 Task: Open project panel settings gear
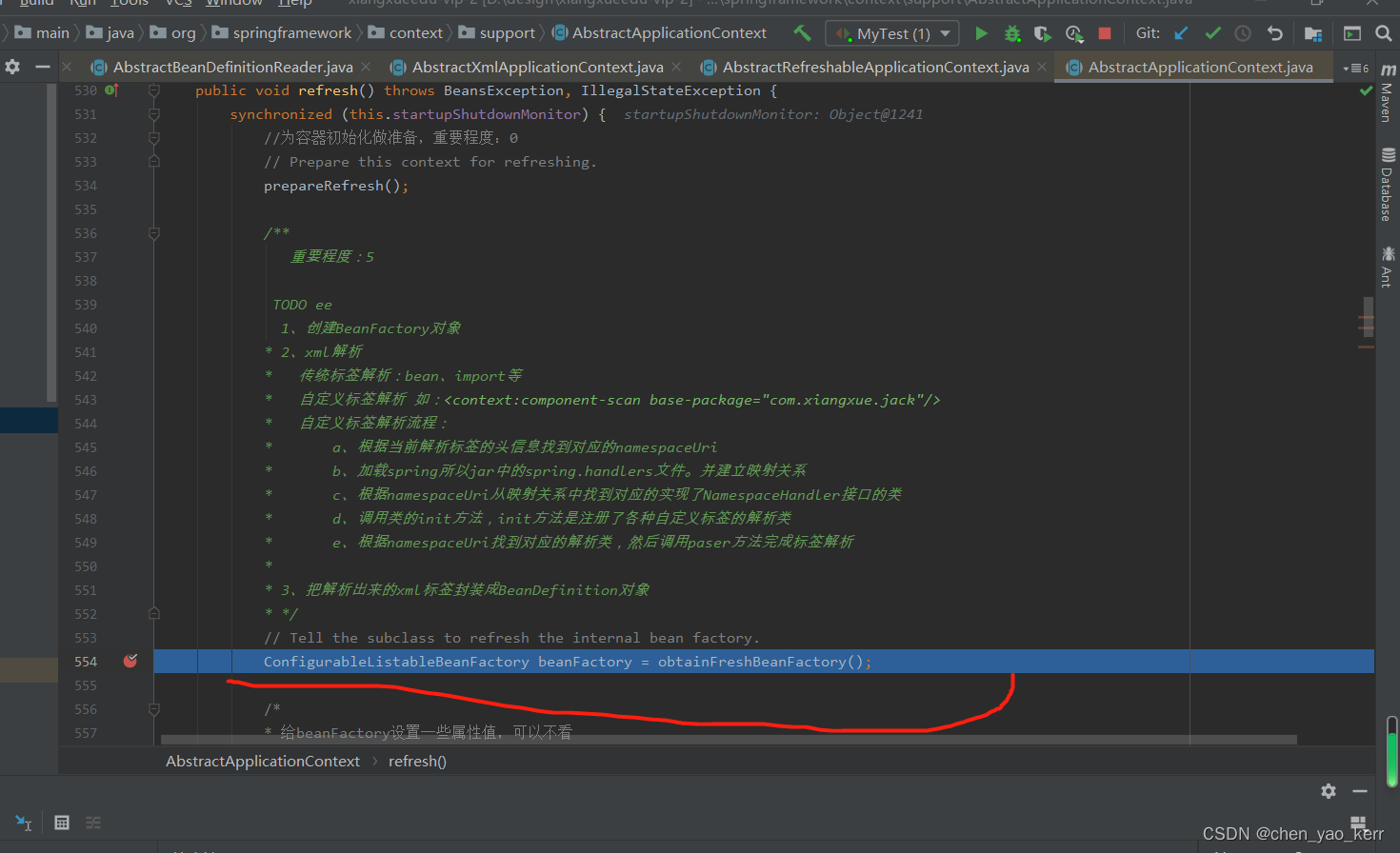click(x=12, y=67)
